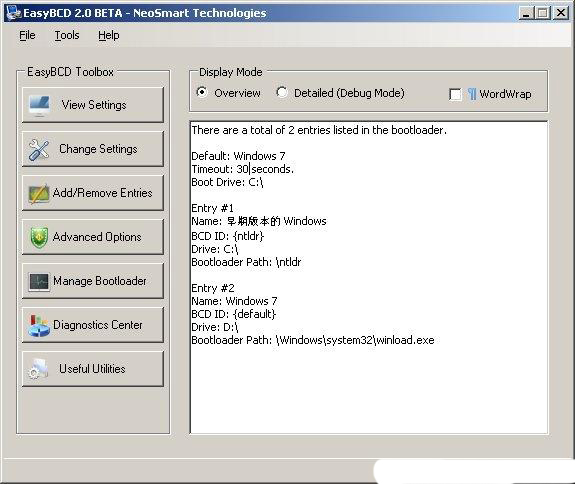This screenshot has width=575, height=484.
Task: Show Advanced Options
Action: (x=93, y=237)
